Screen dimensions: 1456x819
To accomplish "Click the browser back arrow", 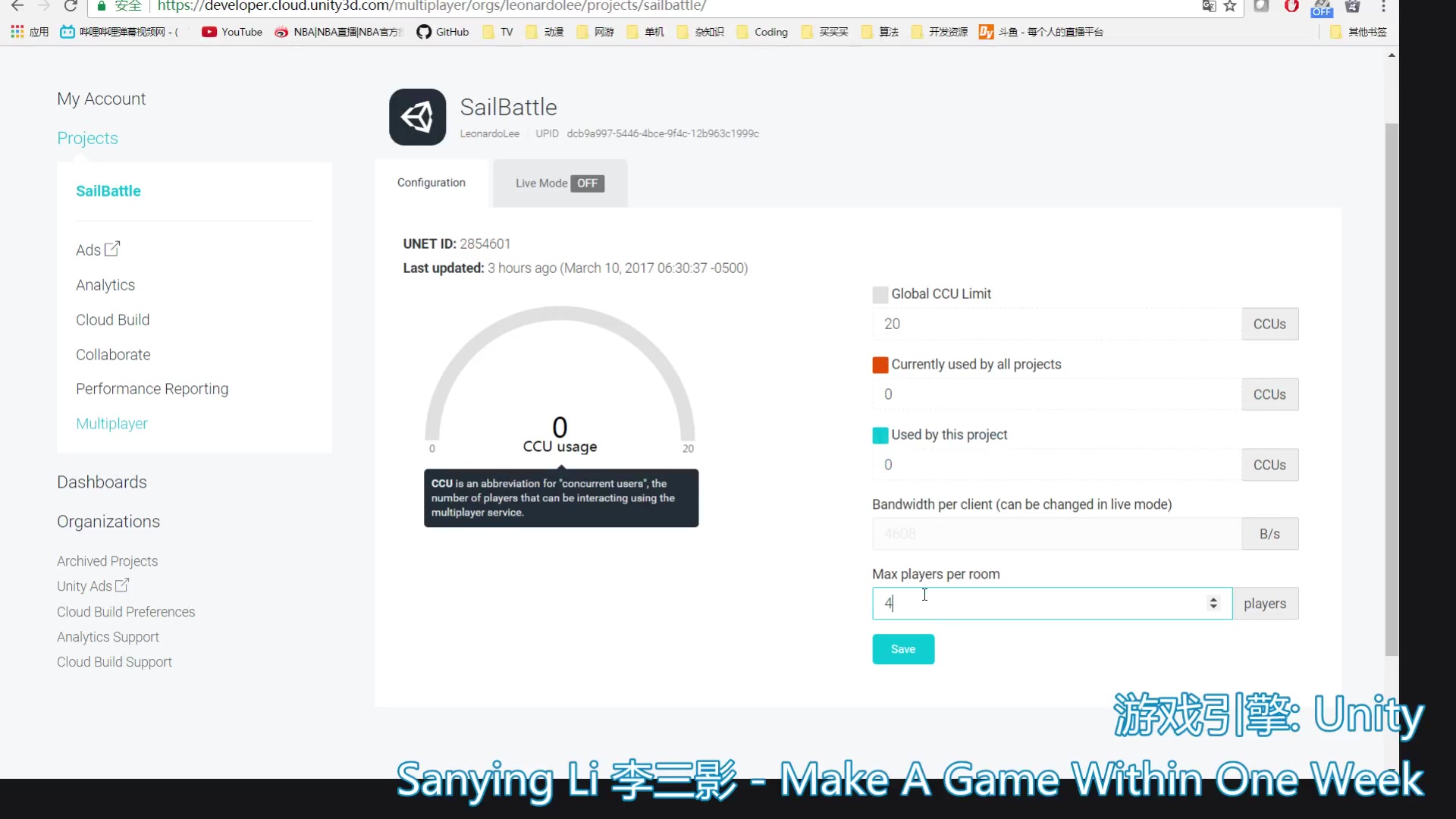I will coord(17,6).
